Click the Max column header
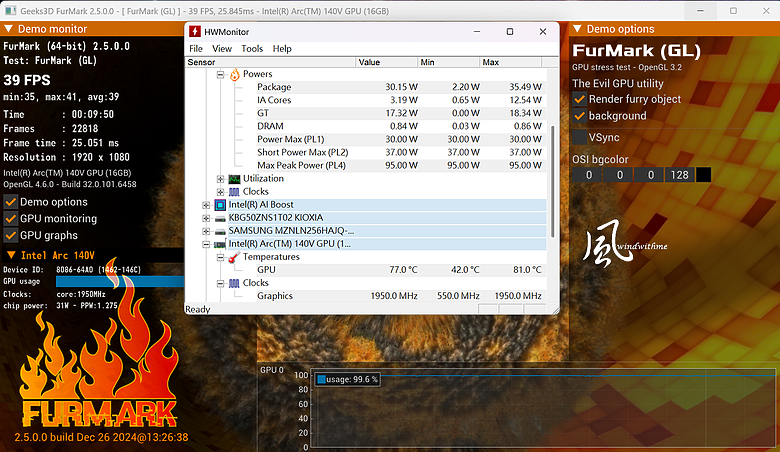 point(510,62)
